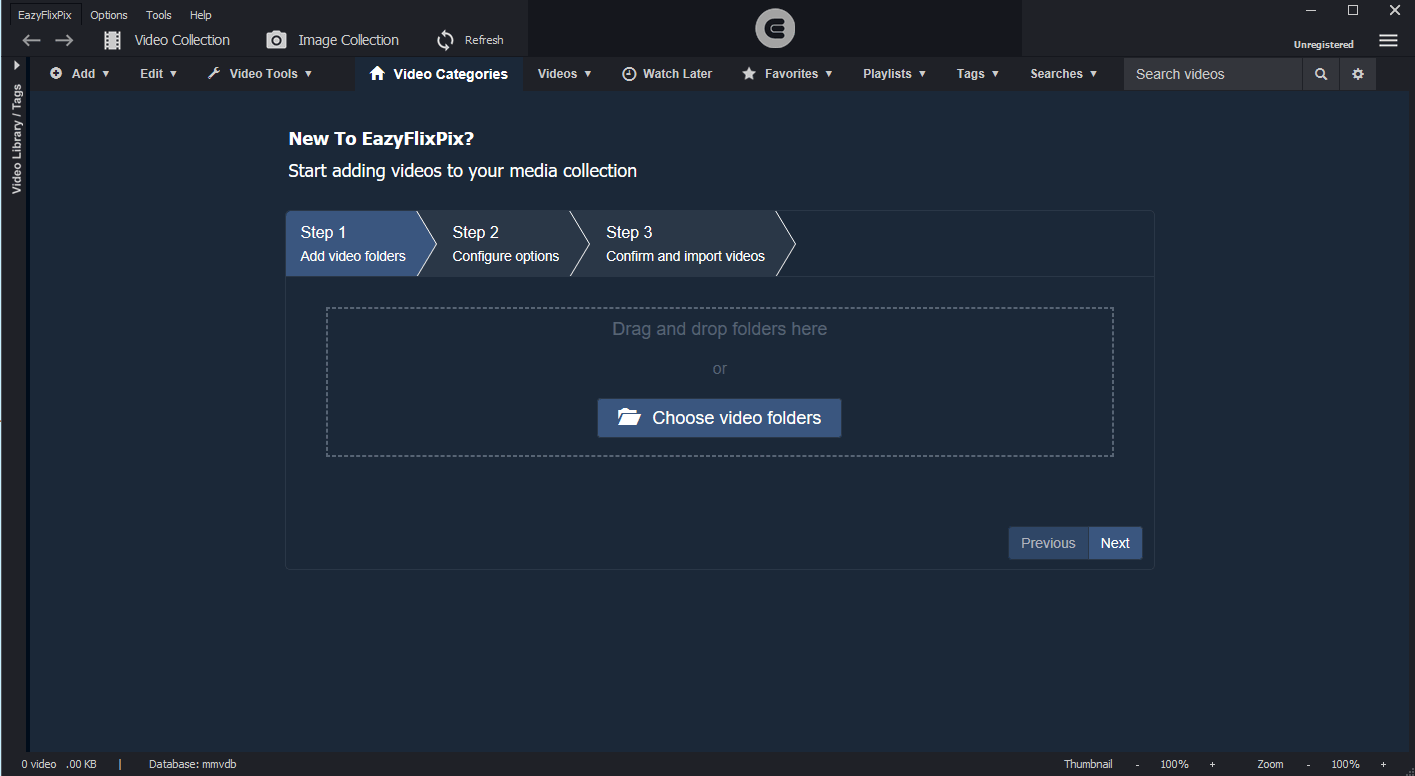
Task: Click Choose video folders button
Action: [719, 418]
